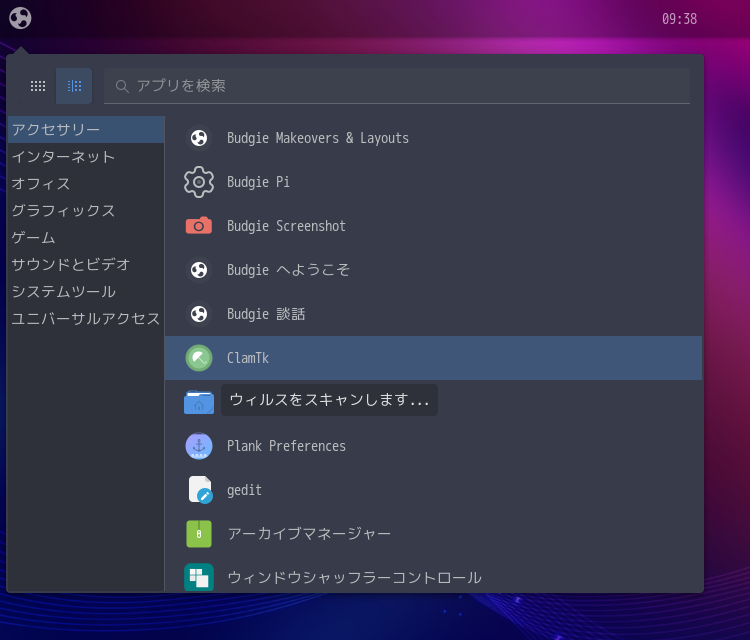Select the インターネット category
This screenshot has height=640, width=750.
pyautogui.click(x=86, y=156)
